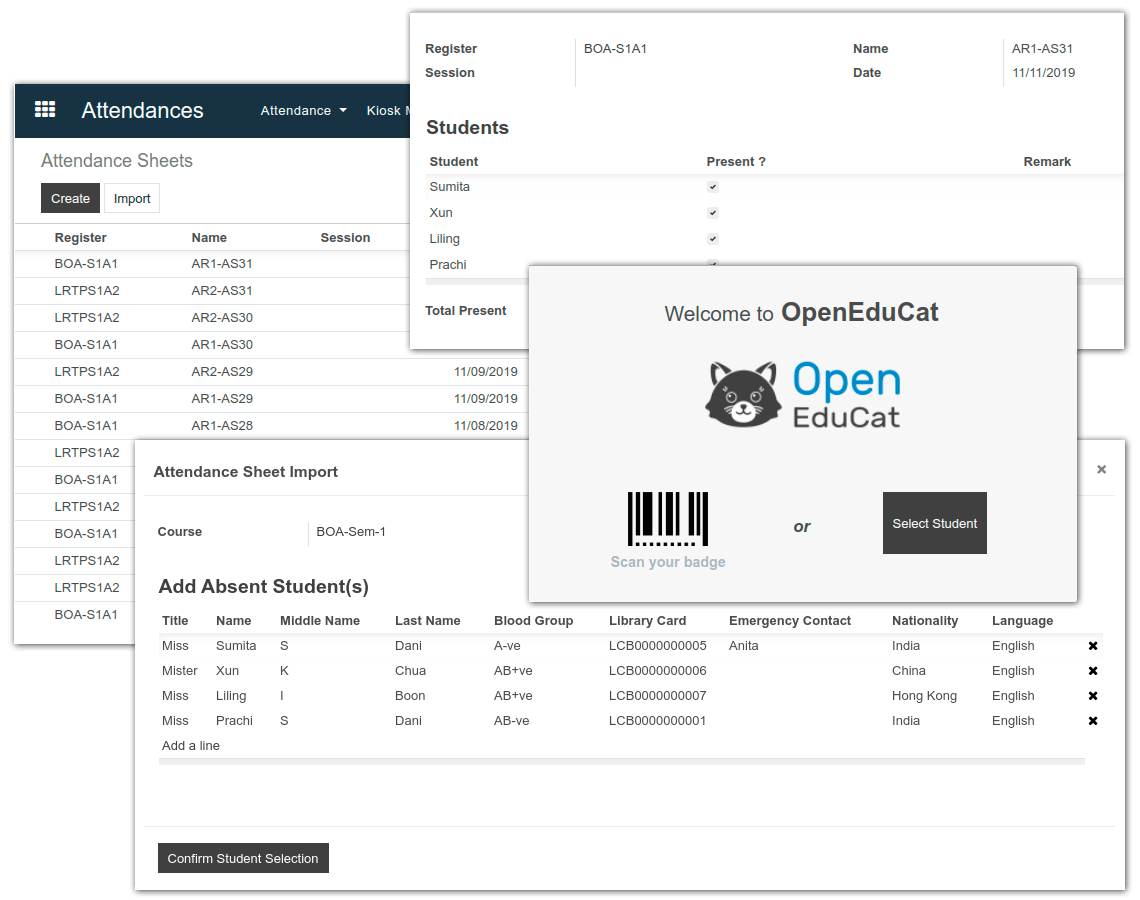Screen dimensions: 1140x900
Task: Click nationality Hong Kong cell
Action: 924,696
